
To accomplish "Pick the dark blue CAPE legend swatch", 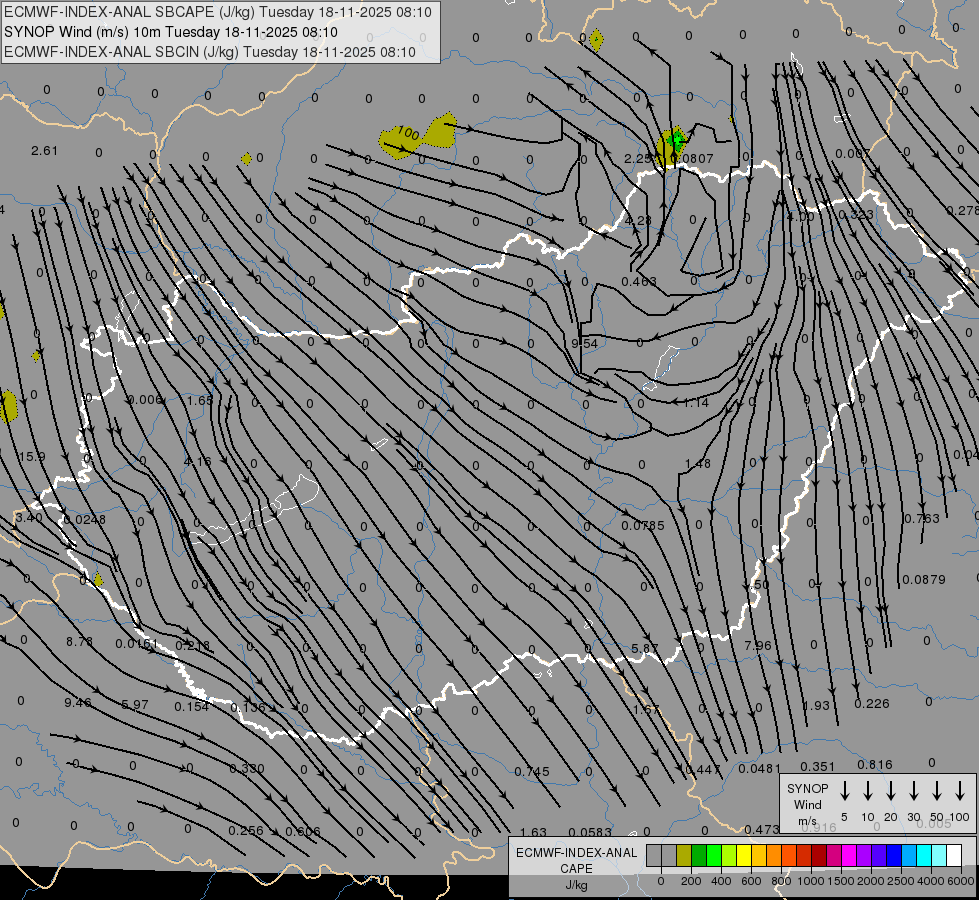I will pos(893,855).
